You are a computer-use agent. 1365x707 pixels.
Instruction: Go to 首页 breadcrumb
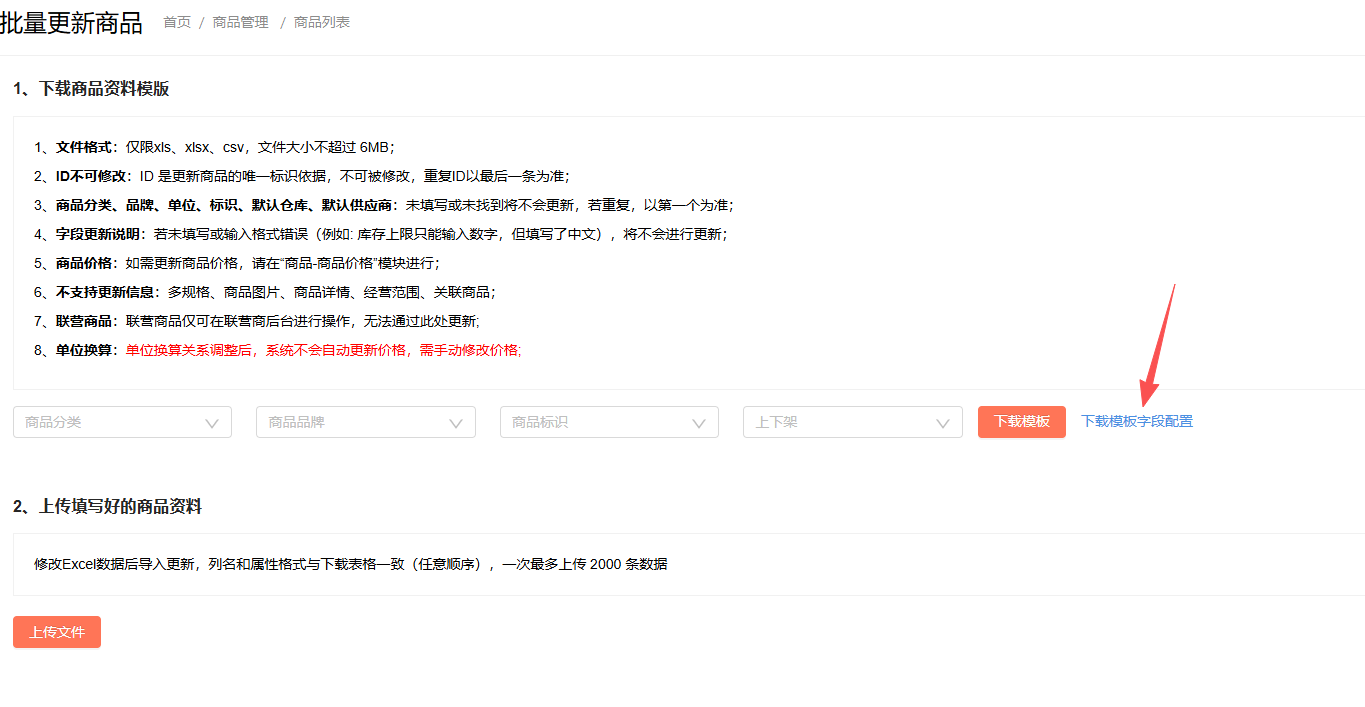coord(177,22)
